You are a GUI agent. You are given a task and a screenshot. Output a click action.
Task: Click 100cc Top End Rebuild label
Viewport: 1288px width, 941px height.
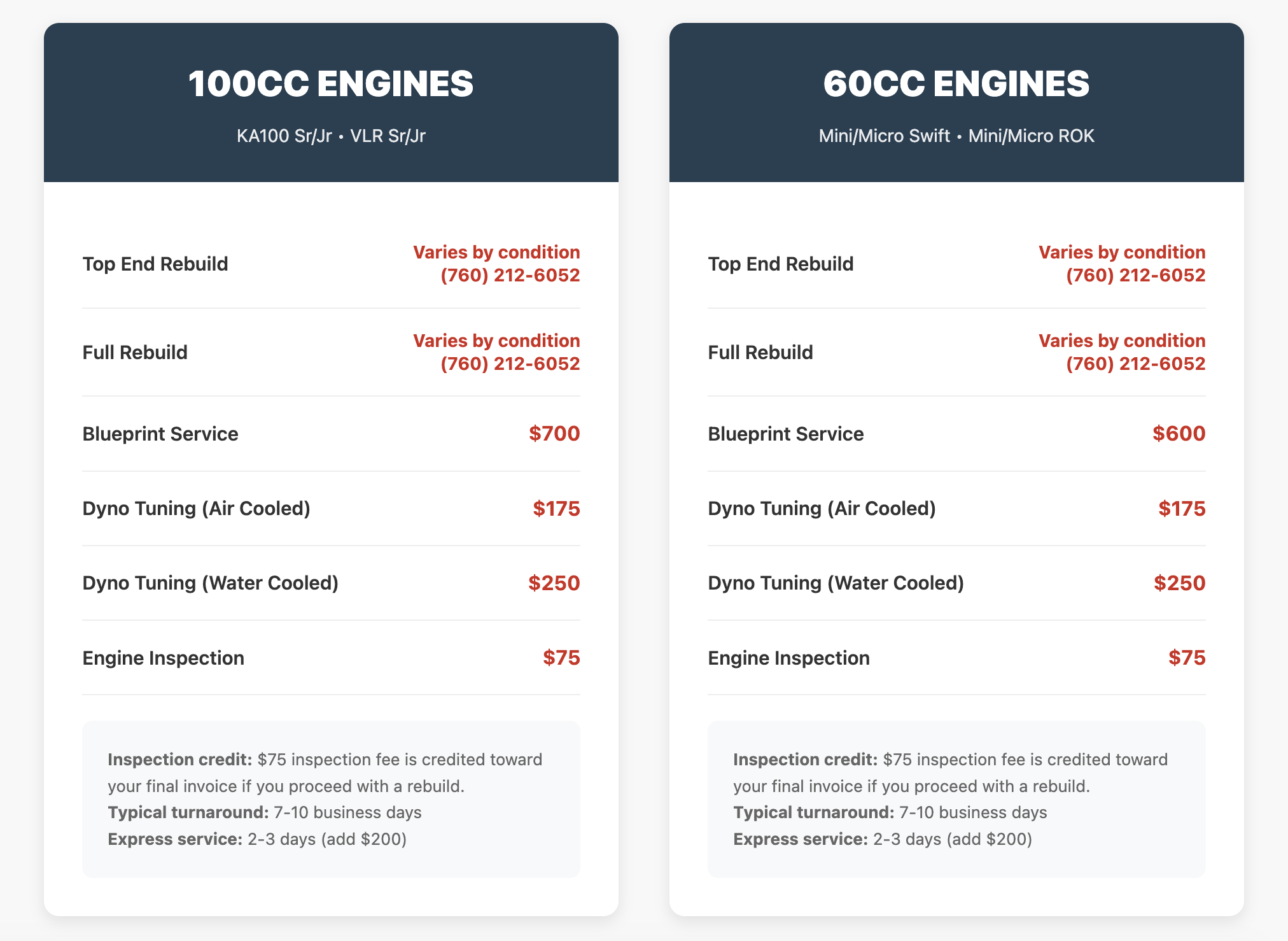coord(155,264)
